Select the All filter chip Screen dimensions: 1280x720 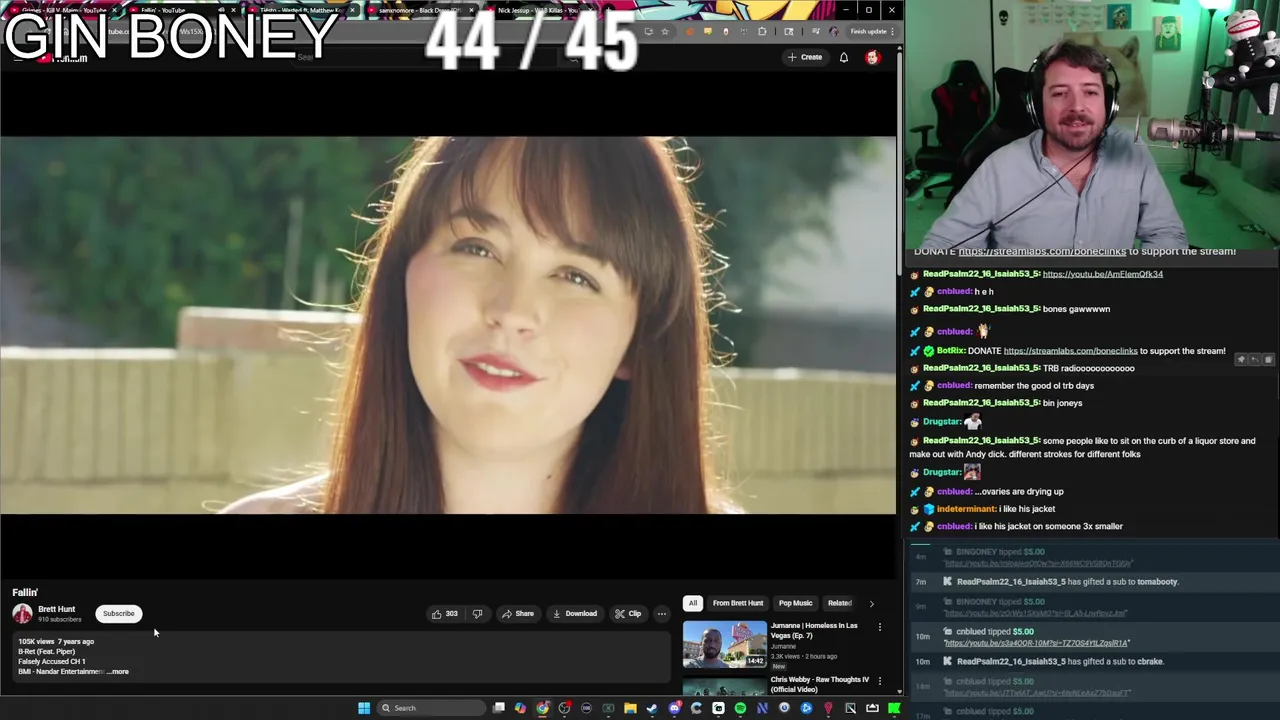[692, 603]
